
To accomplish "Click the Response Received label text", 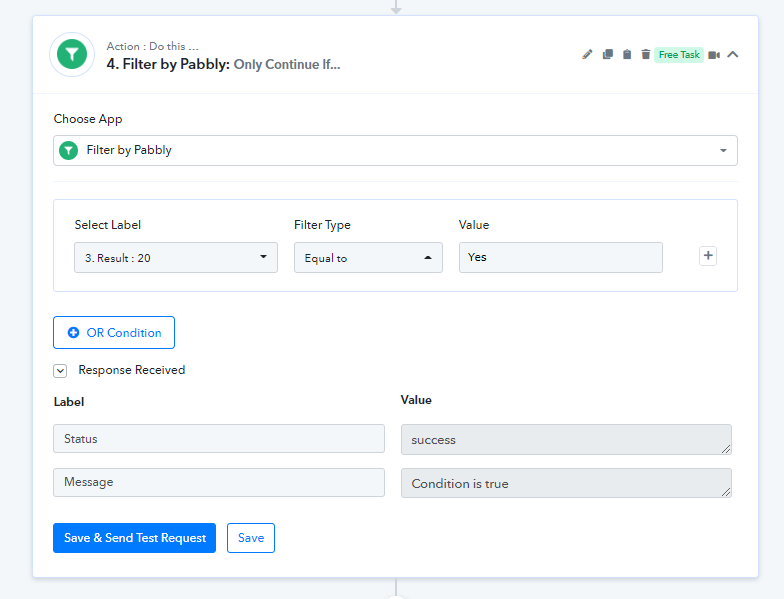I will coord(132,370).
